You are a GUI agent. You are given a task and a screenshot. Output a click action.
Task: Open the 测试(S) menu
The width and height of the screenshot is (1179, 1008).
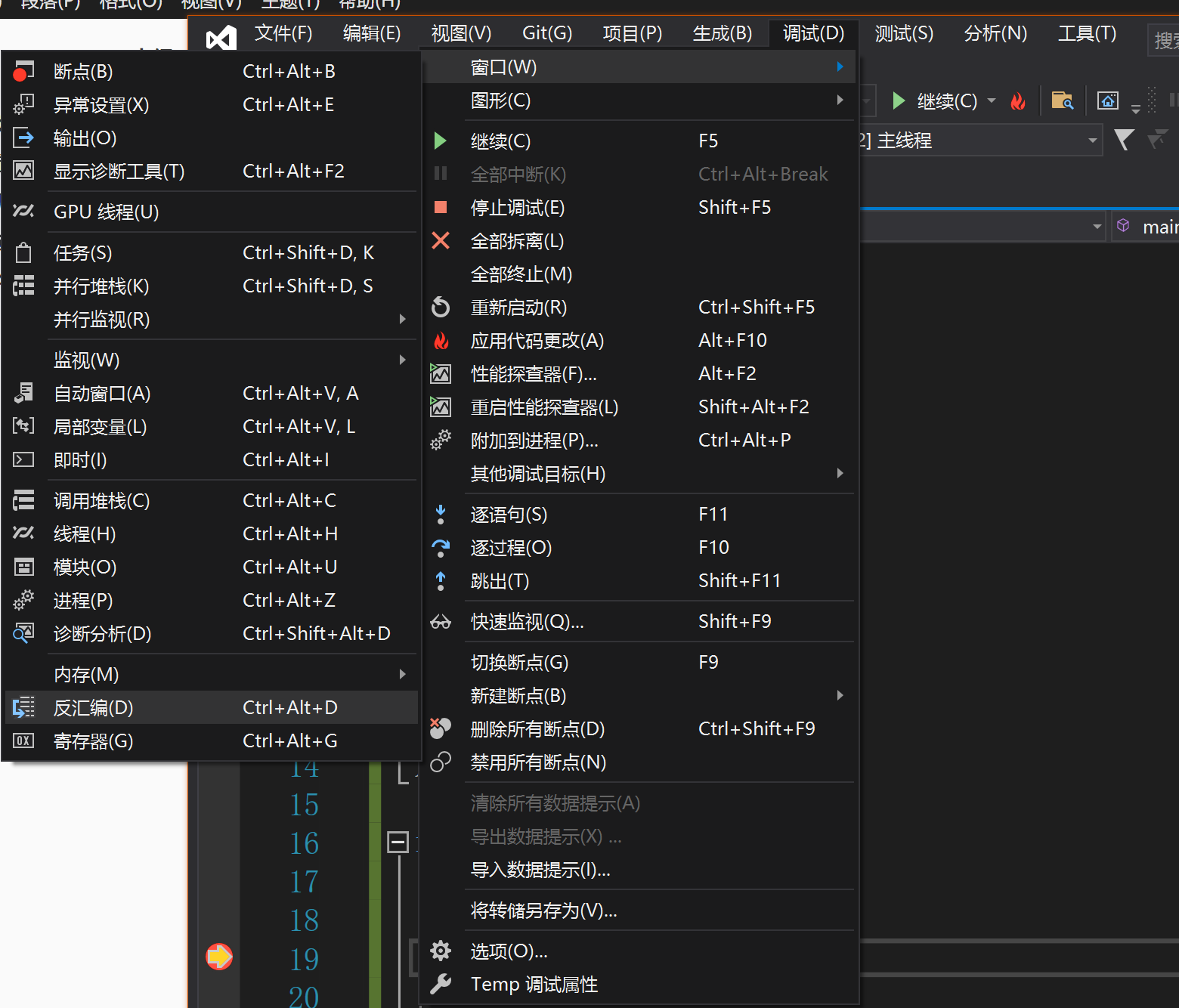(904, 33)
